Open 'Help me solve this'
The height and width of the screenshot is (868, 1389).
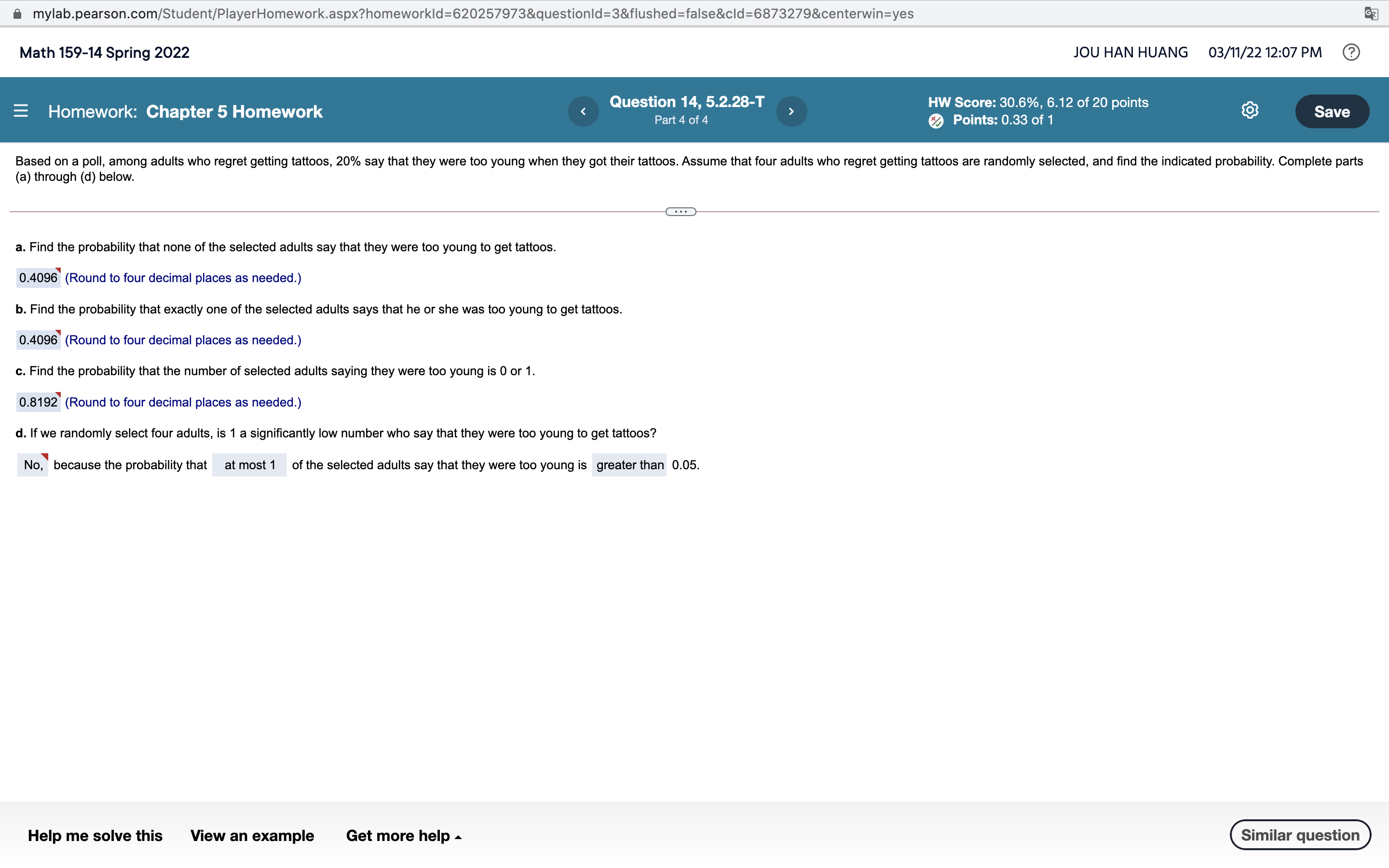(x=95, y=835)
